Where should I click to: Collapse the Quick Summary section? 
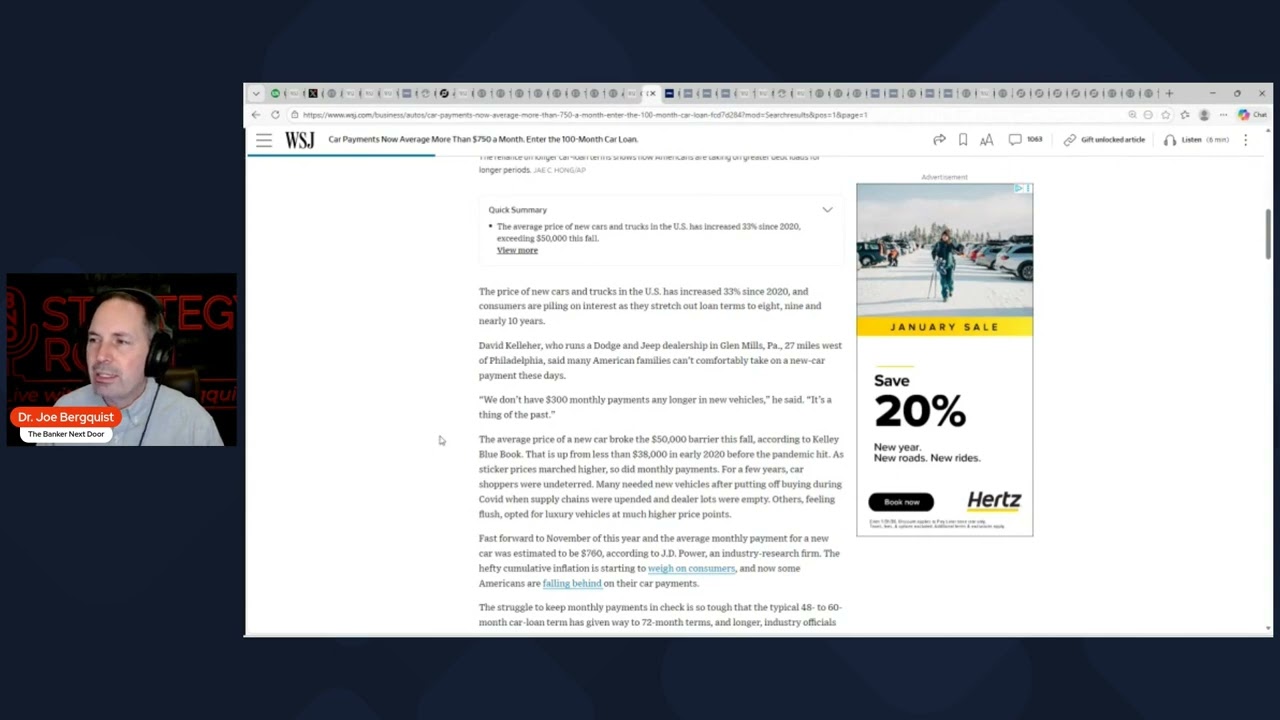[827, 210]
